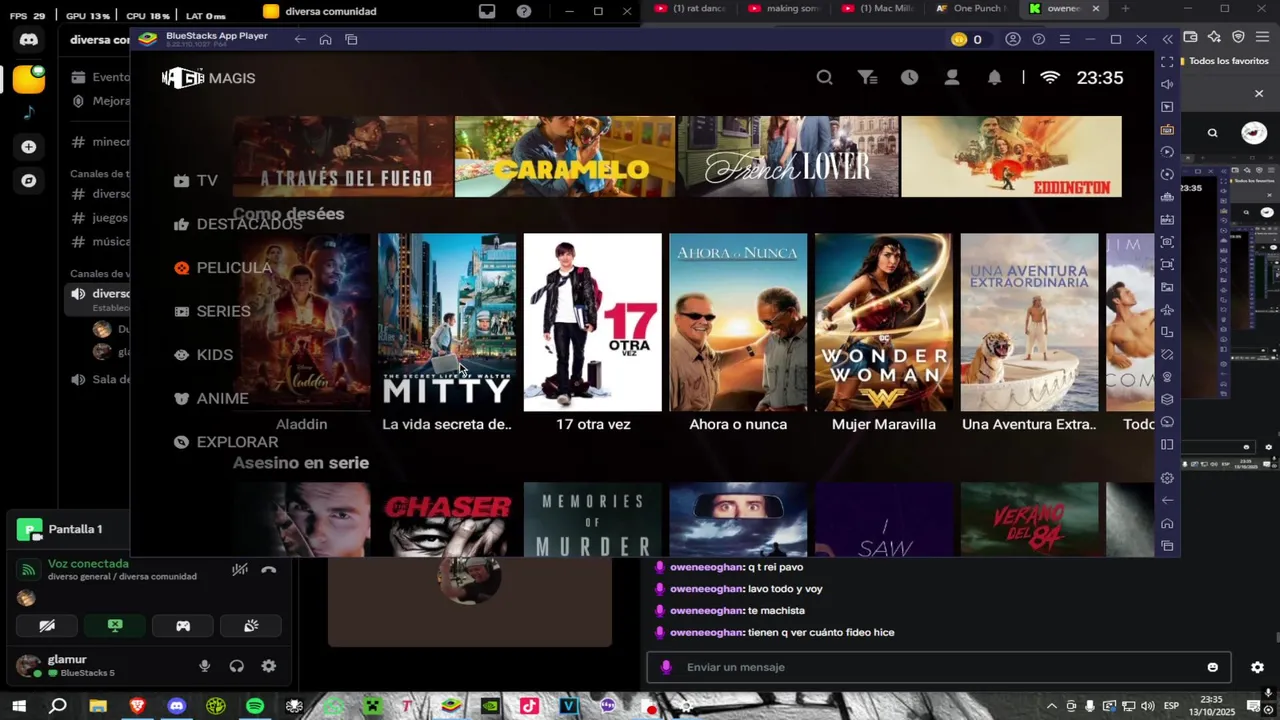Select TV in MAGIS side menu

(x=196, y=181)
